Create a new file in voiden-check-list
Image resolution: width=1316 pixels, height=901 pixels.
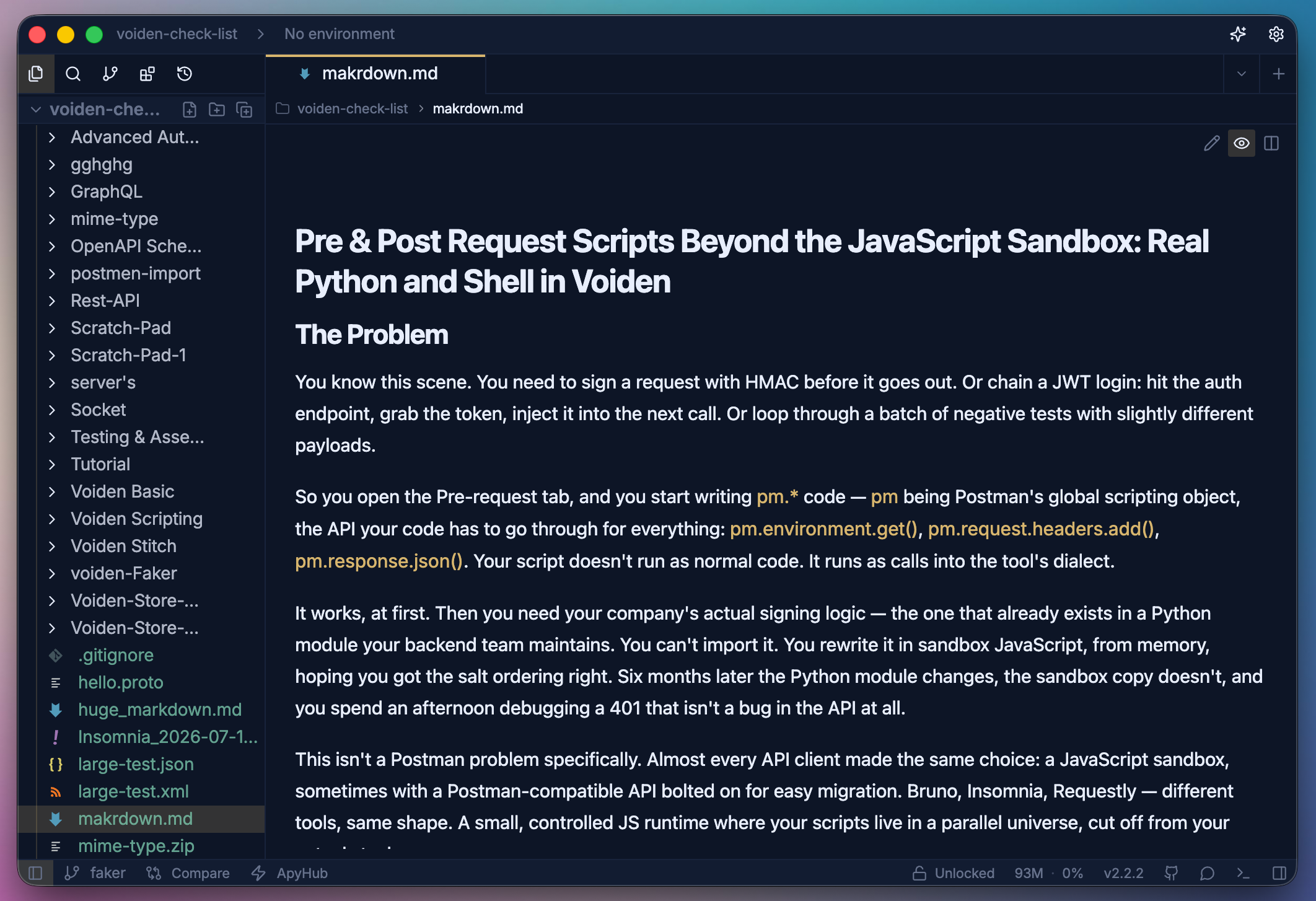coord(190,110)
